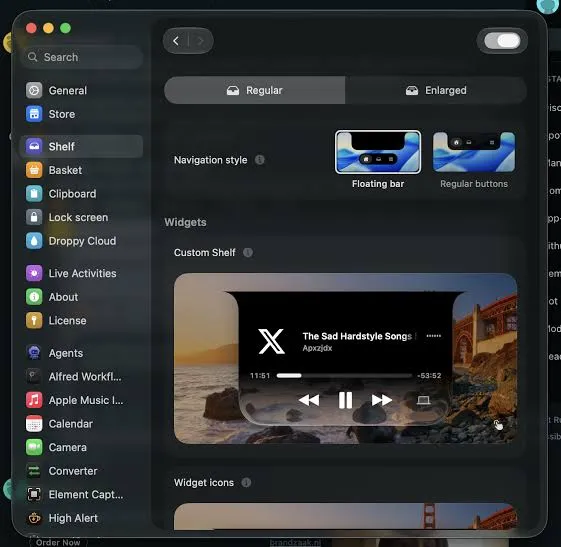Viewport: 561px width, 547px height.
Task: Show info for Widget icons
Action: point(246,483)
